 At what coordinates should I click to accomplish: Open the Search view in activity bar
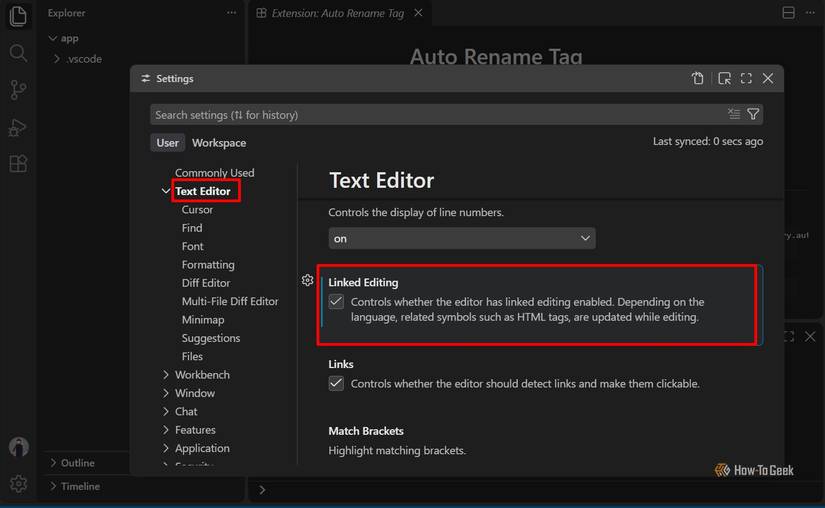click(x=18, y=53)
